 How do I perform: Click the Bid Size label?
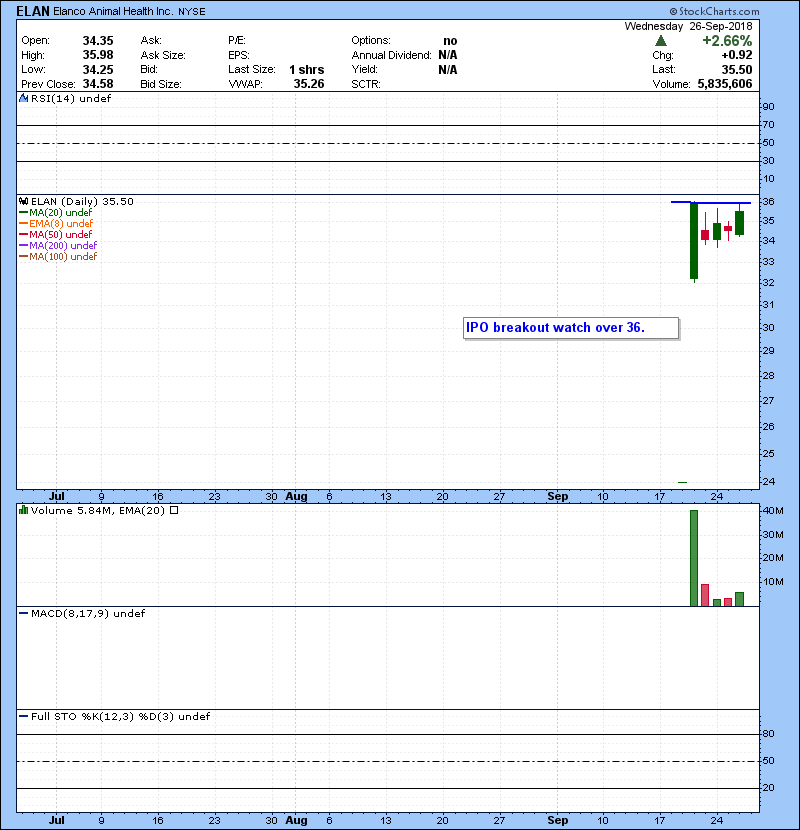(x=161, y=84)
